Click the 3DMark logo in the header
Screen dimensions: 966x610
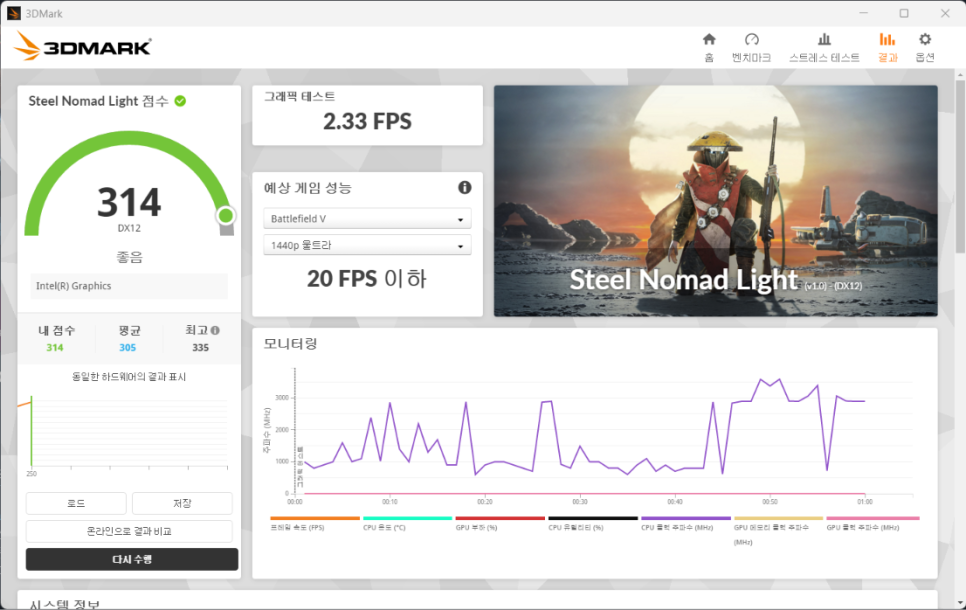click(x=83, y=46)
